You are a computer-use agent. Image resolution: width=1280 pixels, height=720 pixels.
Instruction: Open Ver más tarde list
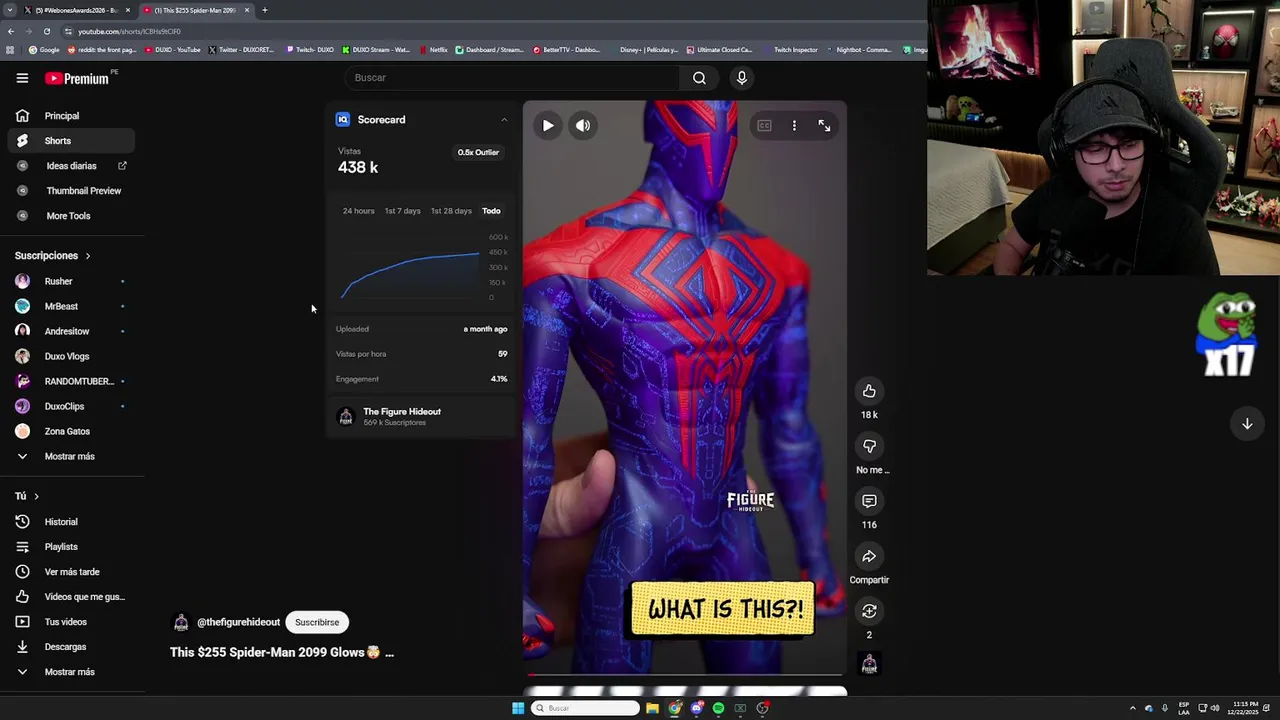(x=70, y=572)
